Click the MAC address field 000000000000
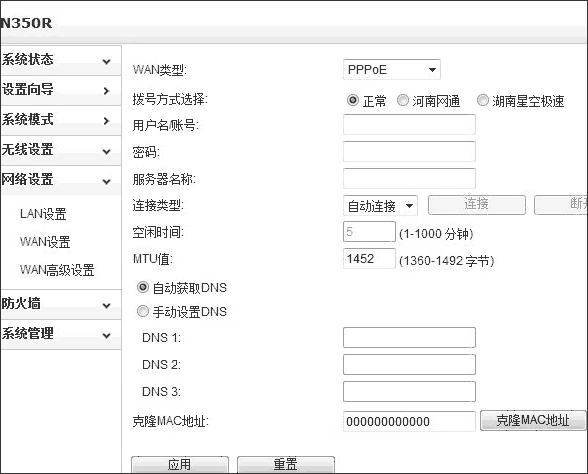The width and height of the screenshot is (588, 474). (409, 422)
